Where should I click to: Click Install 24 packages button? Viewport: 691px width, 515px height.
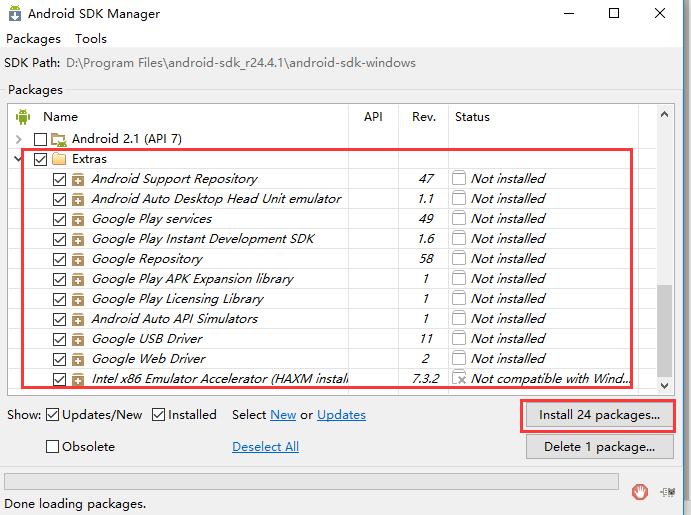coord(599,415)
